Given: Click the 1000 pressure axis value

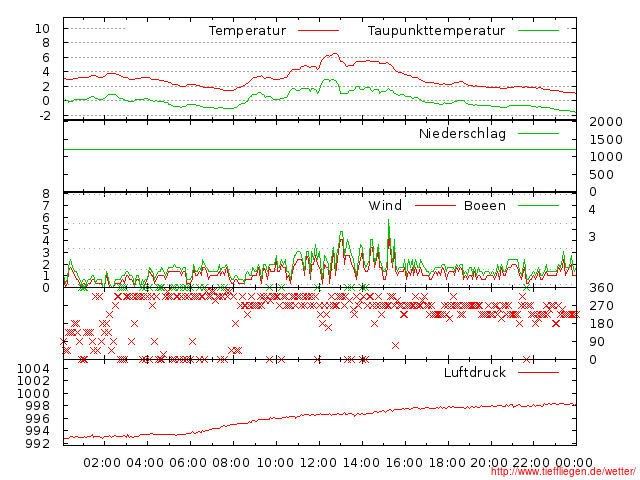Looking at the screenshot, I should pos(33,393).
